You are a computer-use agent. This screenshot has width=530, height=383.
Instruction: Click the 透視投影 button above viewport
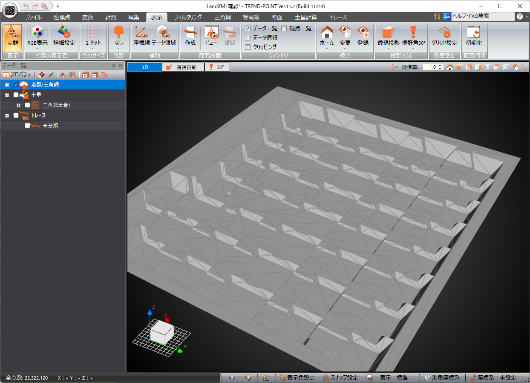coord(183,67)
